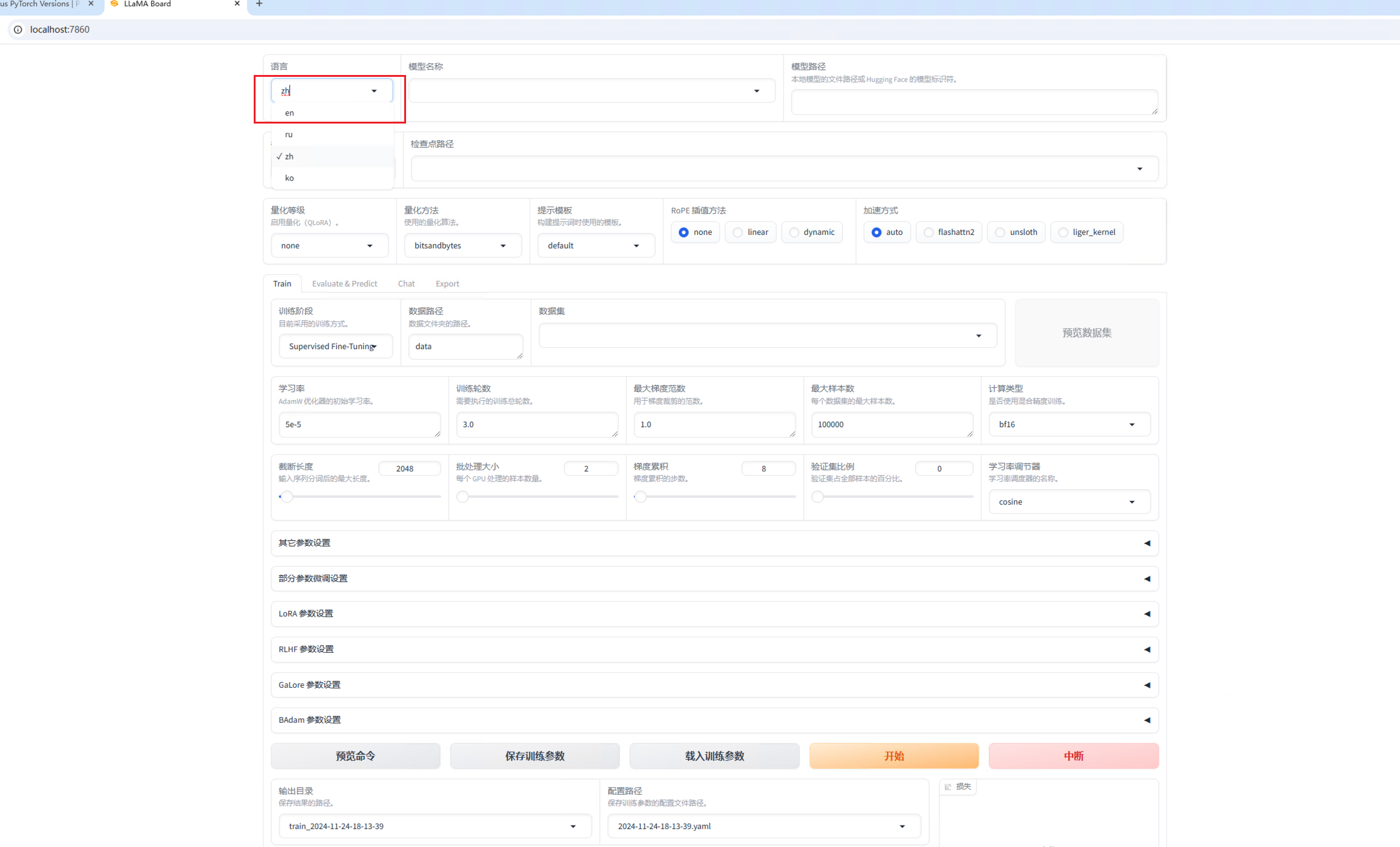Open the cosine scheduler dropdown
Viewport: 1400px width, 847px height.
pos(1069,502)
